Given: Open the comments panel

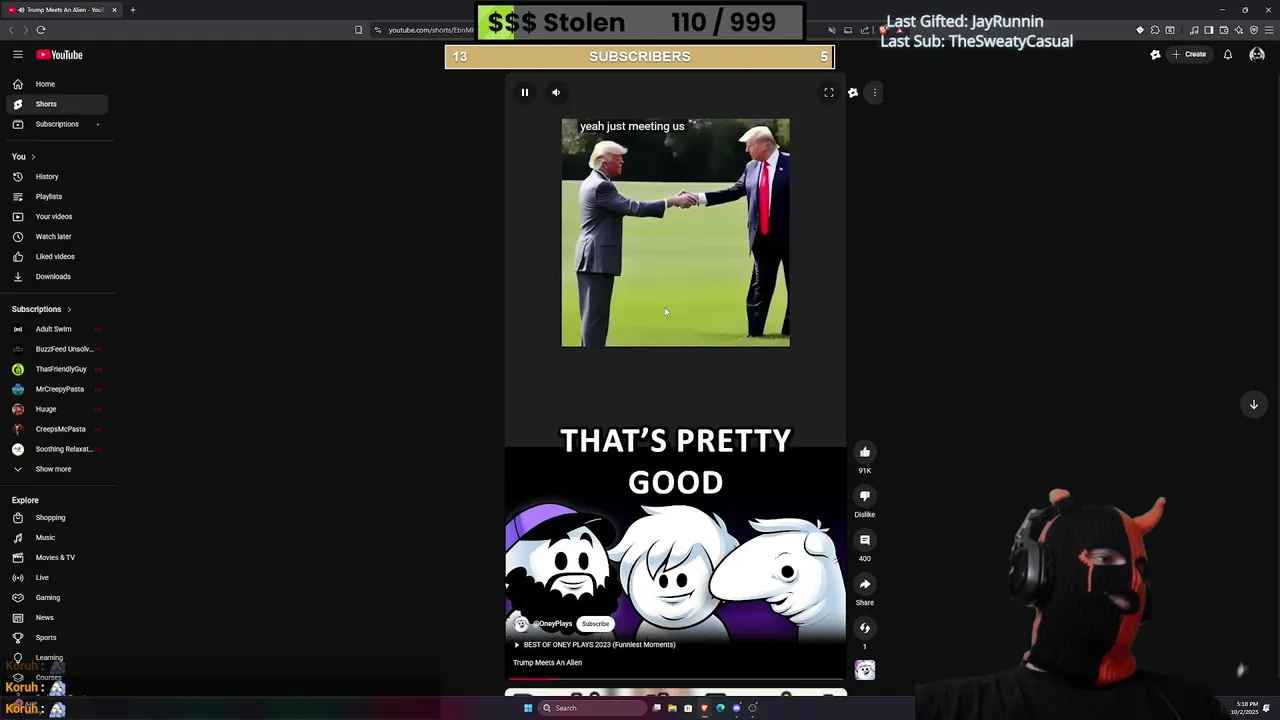Looking at the screenshot, I should click(x=865, y=540).
